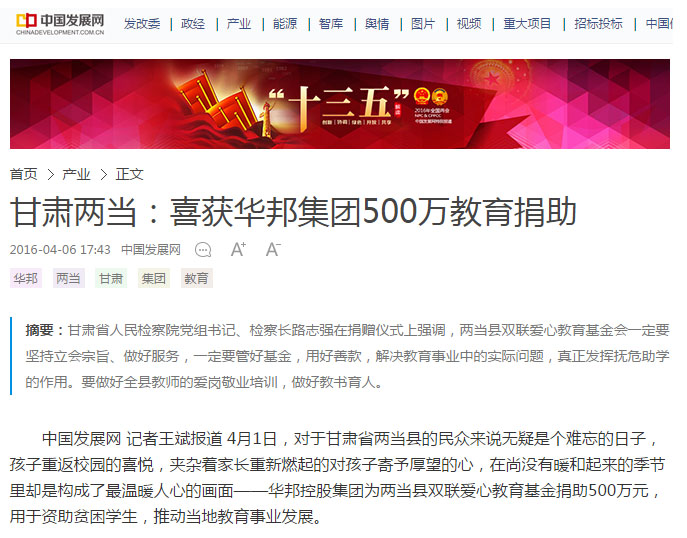Decrease font size with A- icon
The image size is (687, 538).
[273, 249]
